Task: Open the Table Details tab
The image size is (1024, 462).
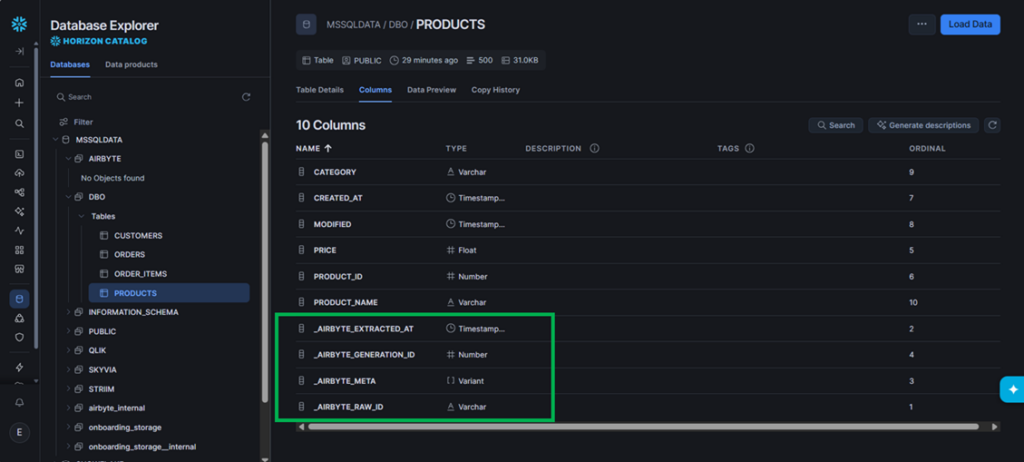Action: pos(319,90)
